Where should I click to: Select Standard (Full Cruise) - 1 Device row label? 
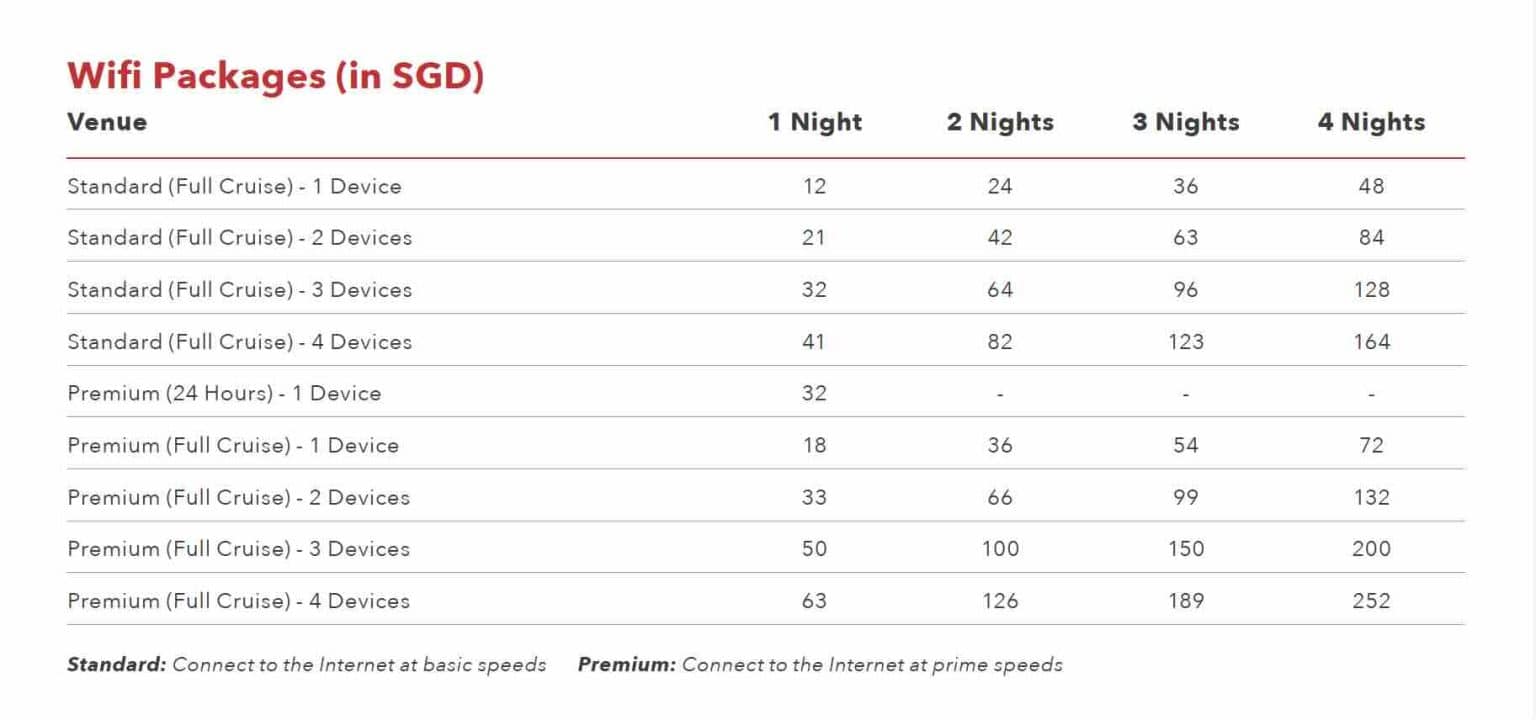coord(234,186)
